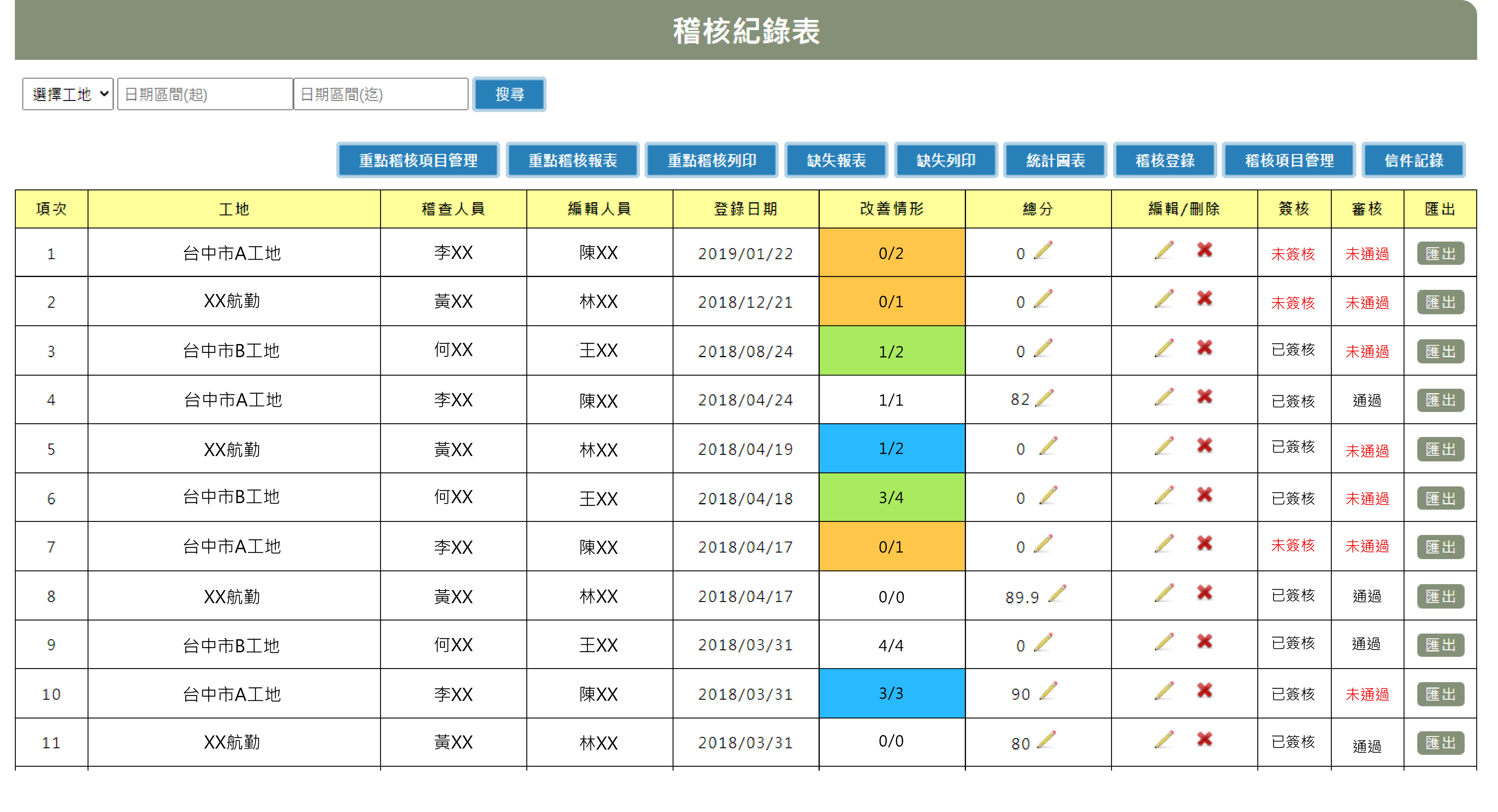Edit record pencil icon for row 3
1498x812 pixels.
pyautogui.click(x=1164, y=348)
